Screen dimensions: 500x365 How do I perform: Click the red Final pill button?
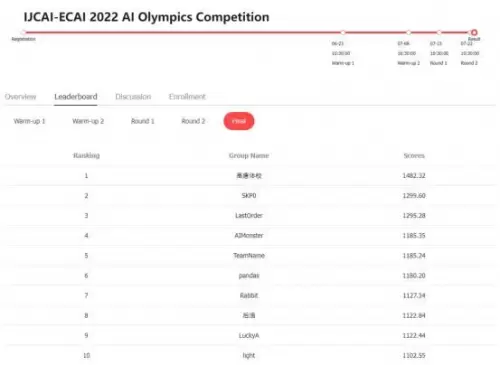239,121
